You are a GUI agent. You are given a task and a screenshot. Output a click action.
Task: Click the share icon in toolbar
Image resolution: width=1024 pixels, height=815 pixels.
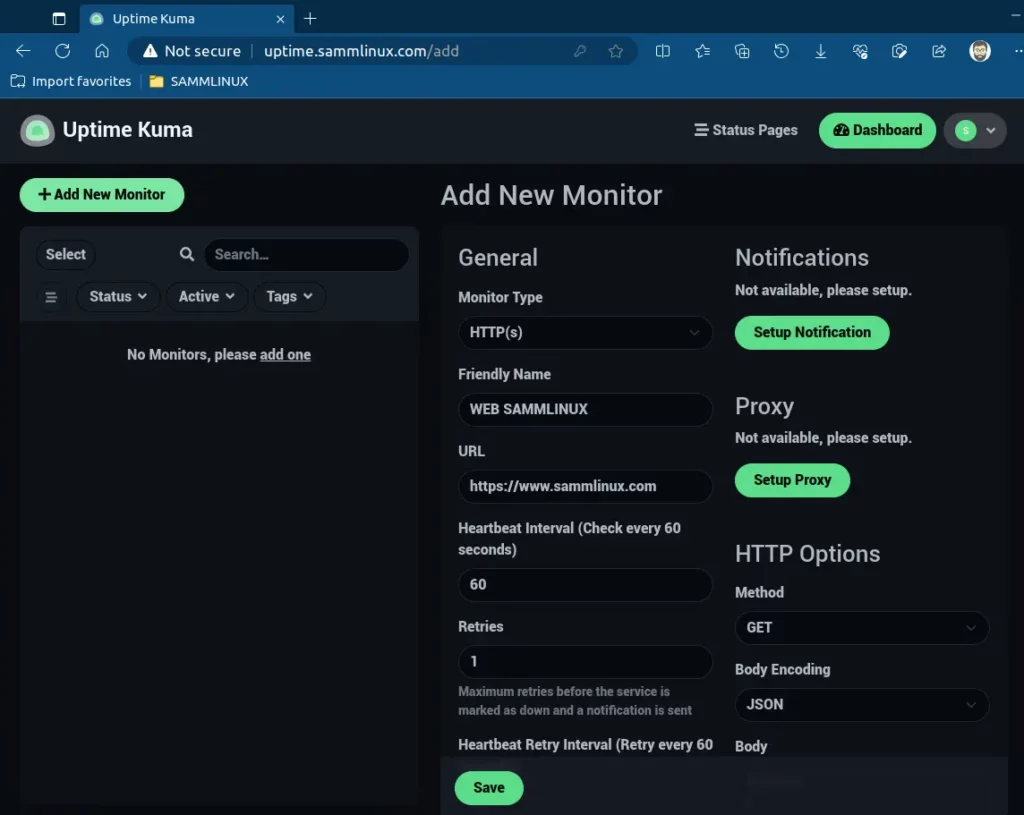tap(939, 51)
